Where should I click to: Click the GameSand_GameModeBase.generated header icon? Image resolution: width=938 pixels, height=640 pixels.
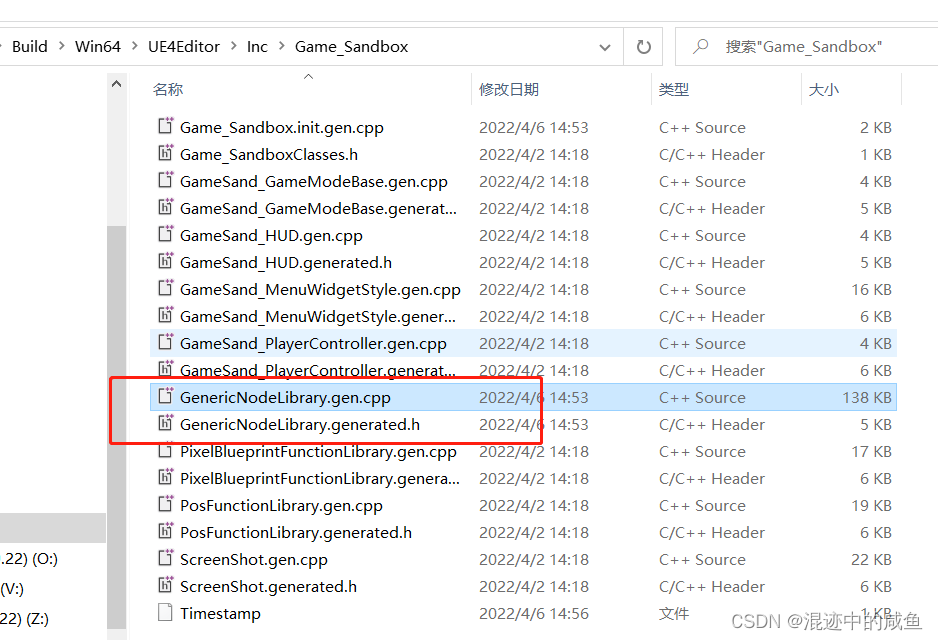pyautogui.click(x=165, y=207)
